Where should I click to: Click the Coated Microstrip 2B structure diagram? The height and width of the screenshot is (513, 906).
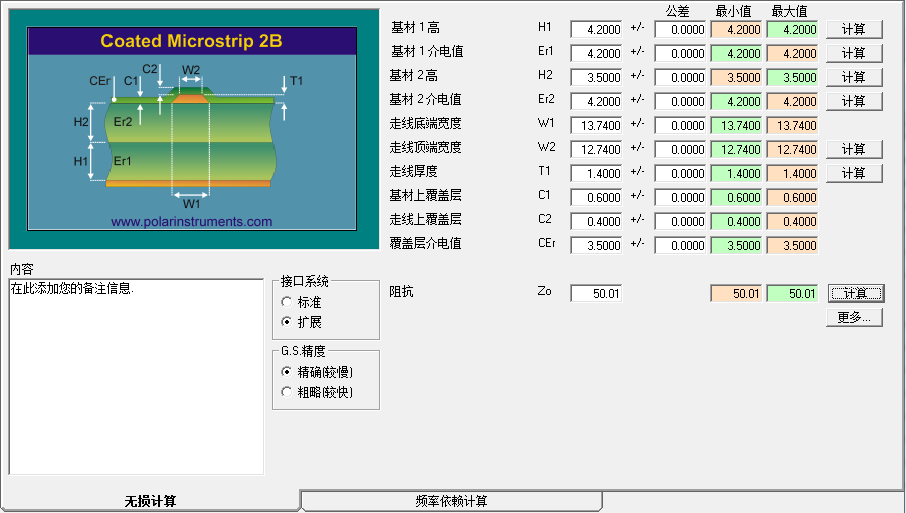coord(192,129)
